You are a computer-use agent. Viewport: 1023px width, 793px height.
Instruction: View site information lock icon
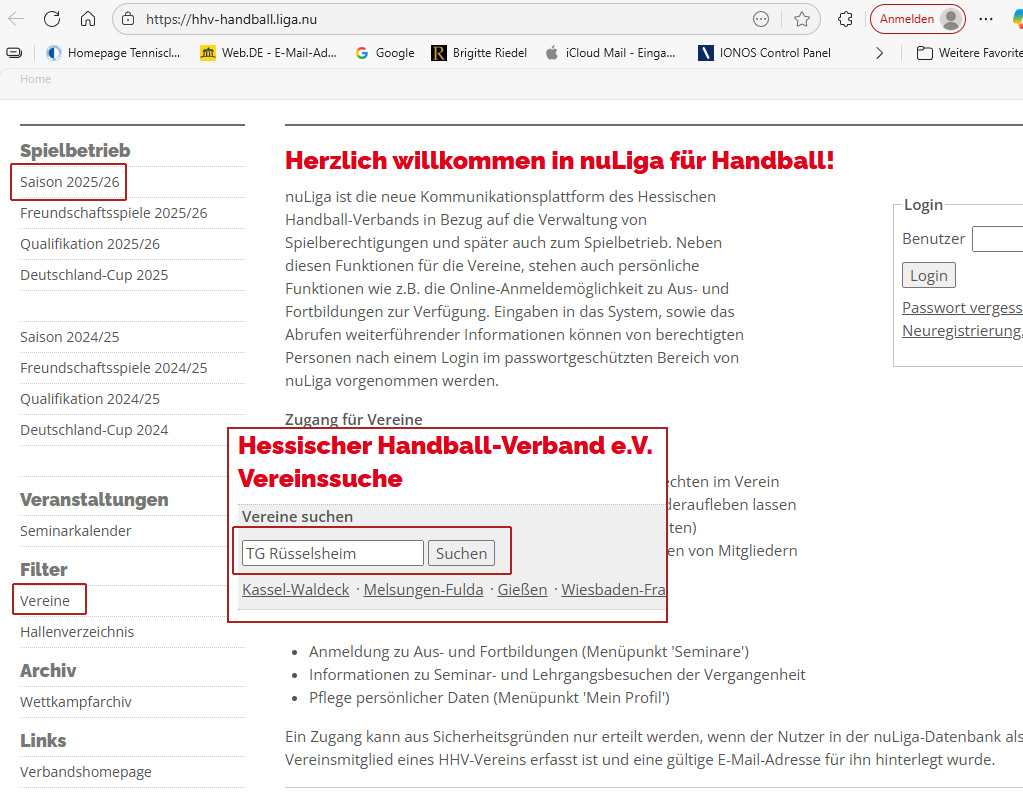[x=127, y=19]
